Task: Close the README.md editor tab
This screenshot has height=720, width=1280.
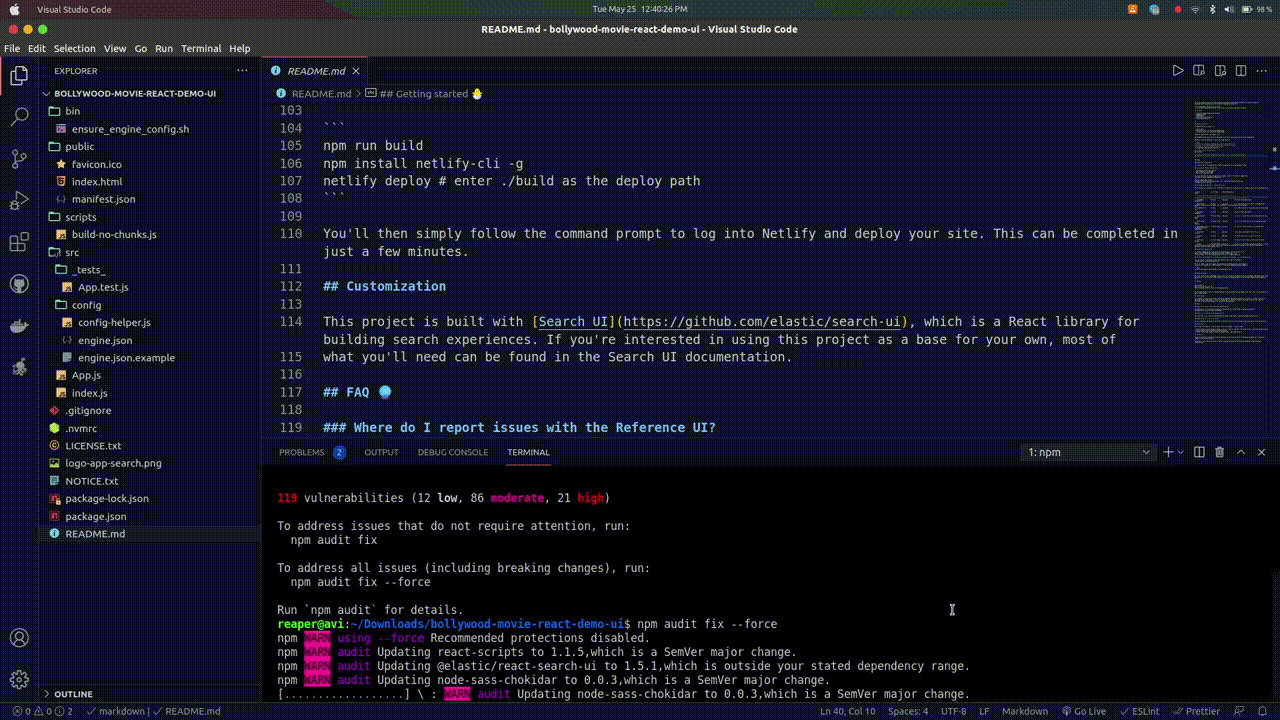Action: [x=358, y=71]
